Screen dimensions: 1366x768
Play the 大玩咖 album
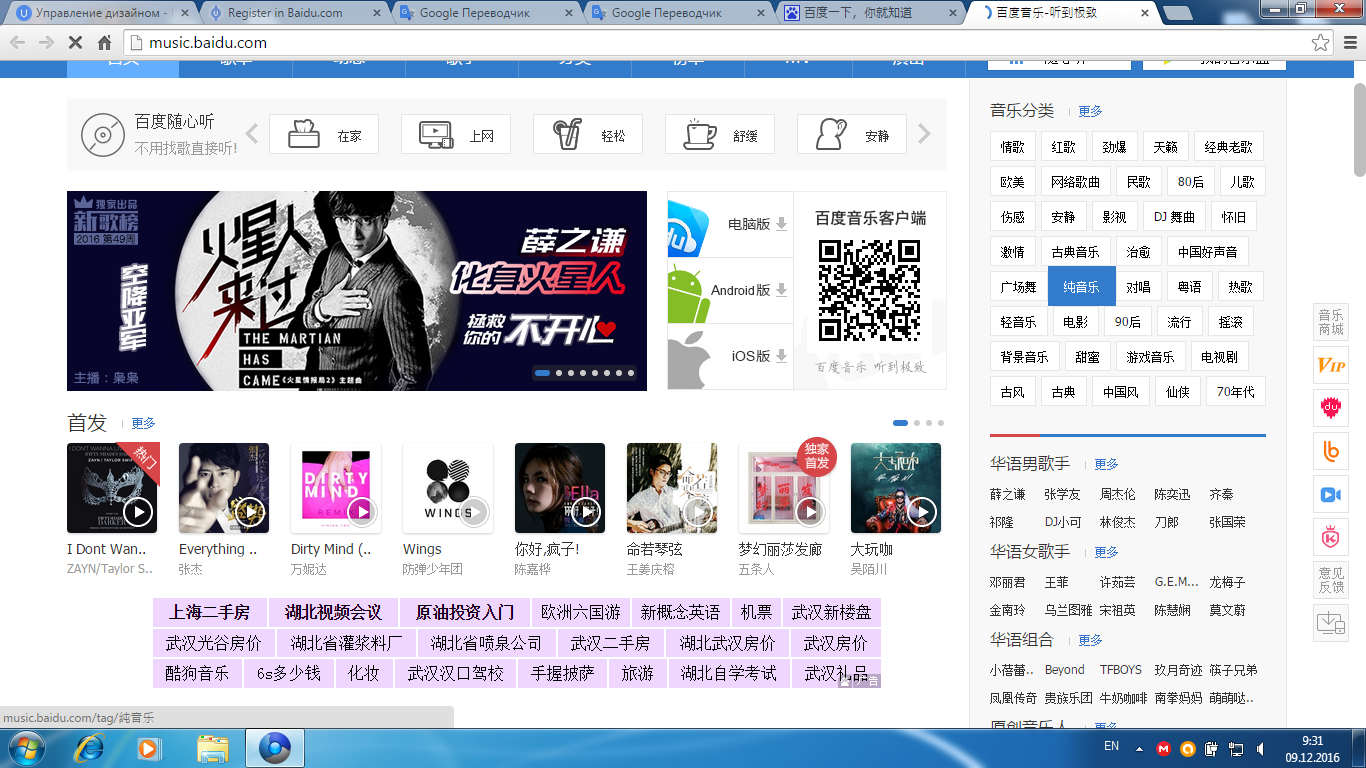tap(921, 512)
